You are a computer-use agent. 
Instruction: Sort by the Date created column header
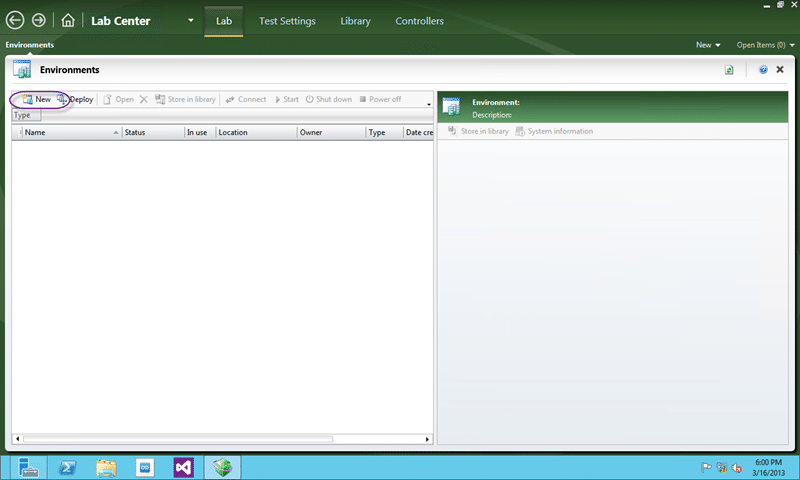(418, 133)
